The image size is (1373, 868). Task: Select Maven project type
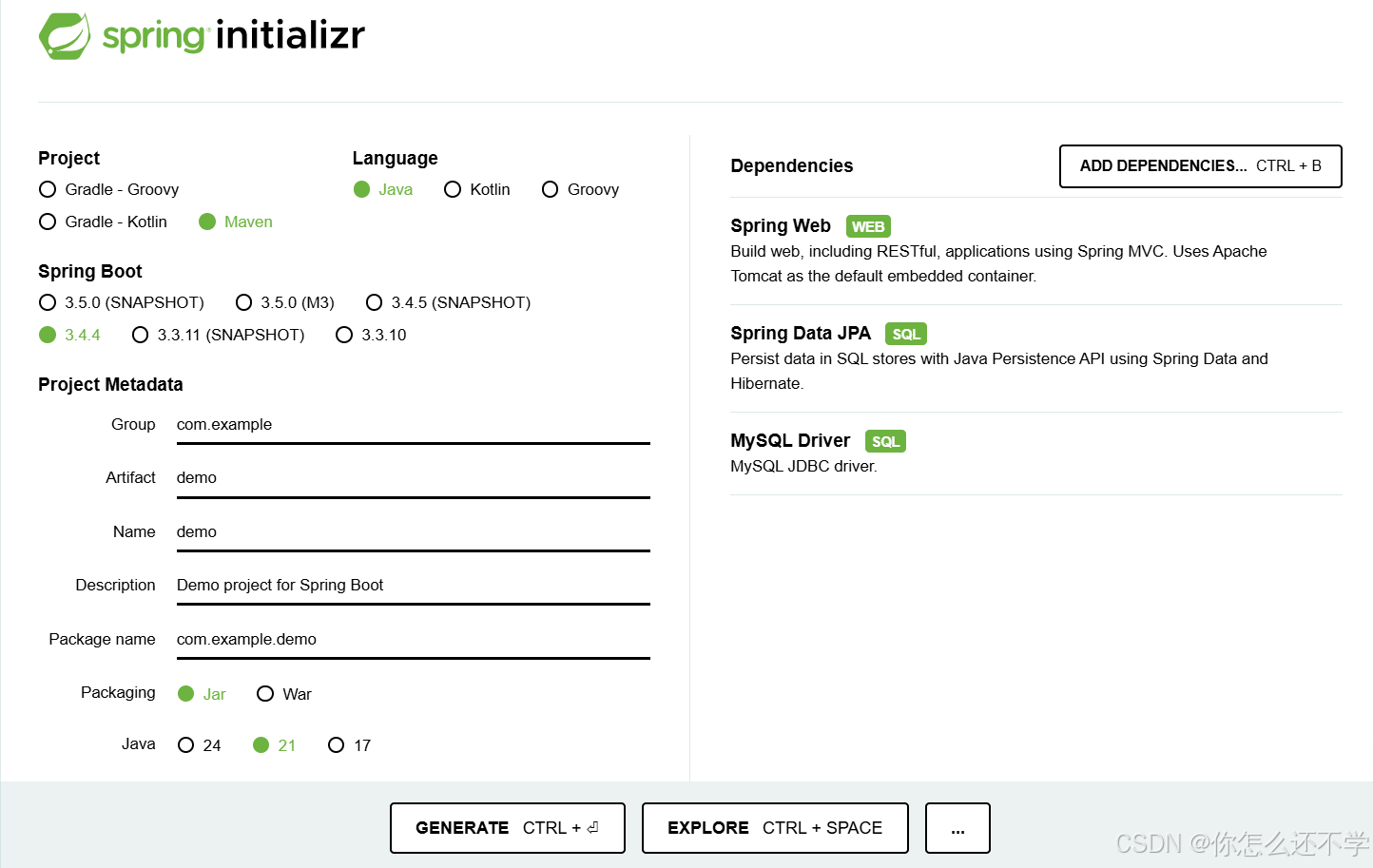[236, 222]
